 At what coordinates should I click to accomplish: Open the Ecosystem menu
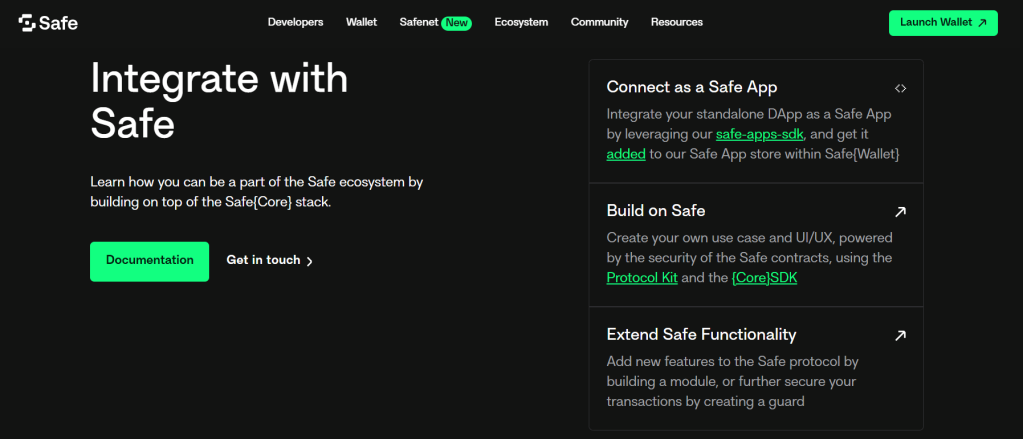click(521, 22)
